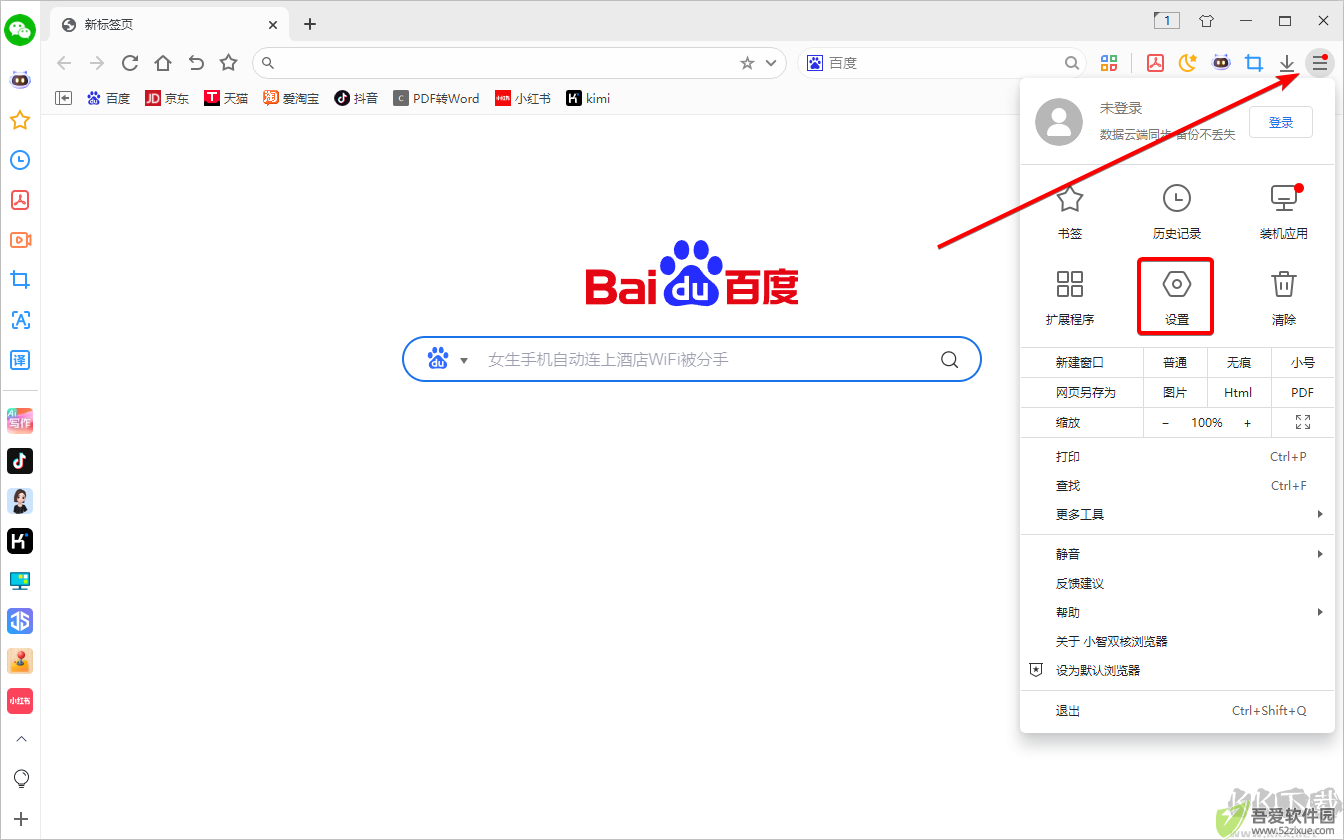Image resolution: width=1344 pixels, height=840 pixels.
Task: Open a 小号 window
Action: [1303, 363]
